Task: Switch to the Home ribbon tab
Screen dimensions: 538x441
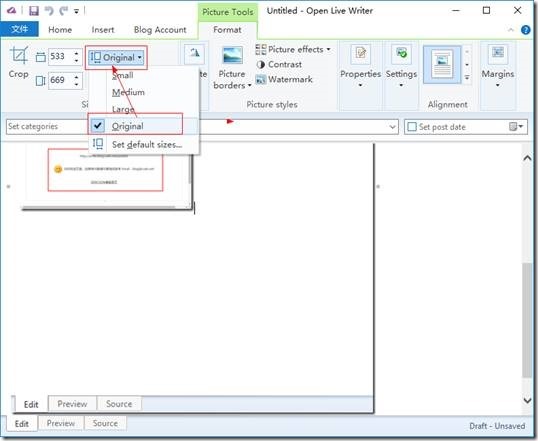Action: click(x=60, y=30)
